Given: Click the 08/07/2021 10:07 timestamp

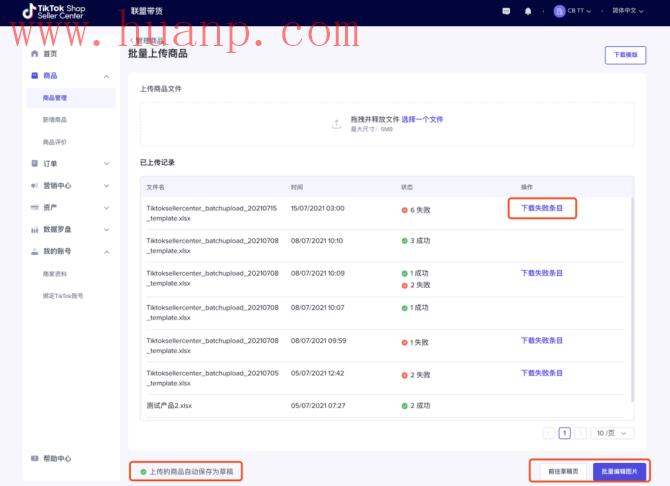Looking at the screenshot, I should [x=317, y=308].
